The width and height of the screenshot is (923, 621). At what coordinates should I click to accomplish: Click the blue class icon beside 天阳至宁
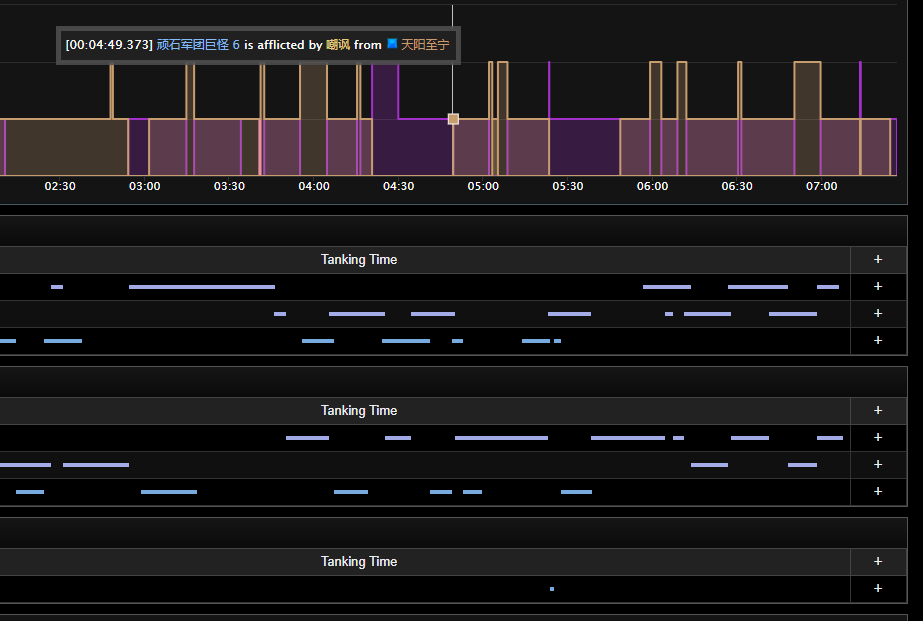coord(392,44)
